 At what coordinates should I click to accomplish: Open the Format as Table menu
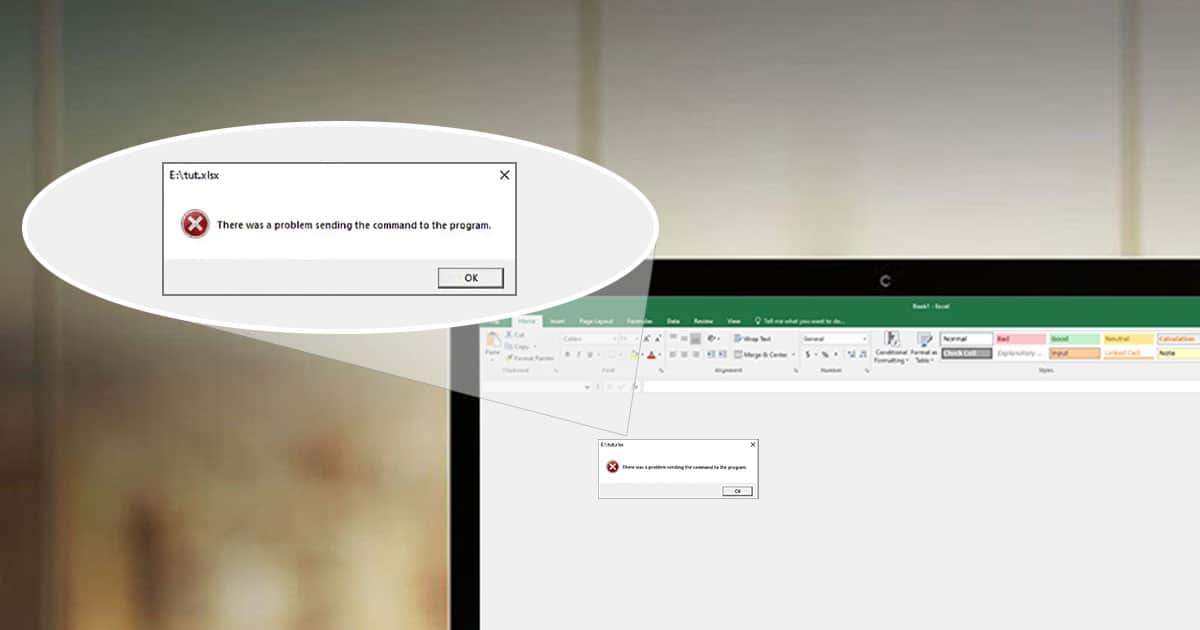click(x=923, y=346)
